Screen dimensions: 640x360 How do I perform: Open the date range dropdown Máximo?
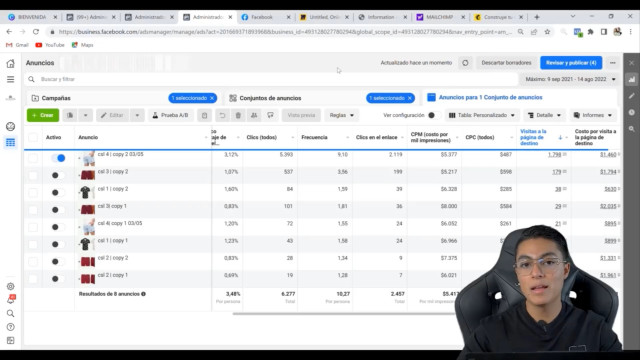(x=570, y=79)
